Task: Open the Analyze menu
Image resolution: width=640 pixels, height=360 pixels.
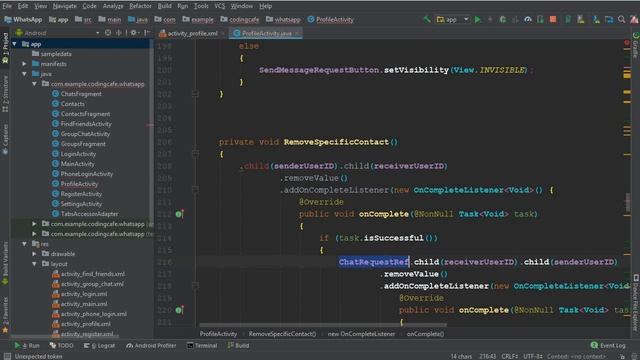Action: (113, 6)
